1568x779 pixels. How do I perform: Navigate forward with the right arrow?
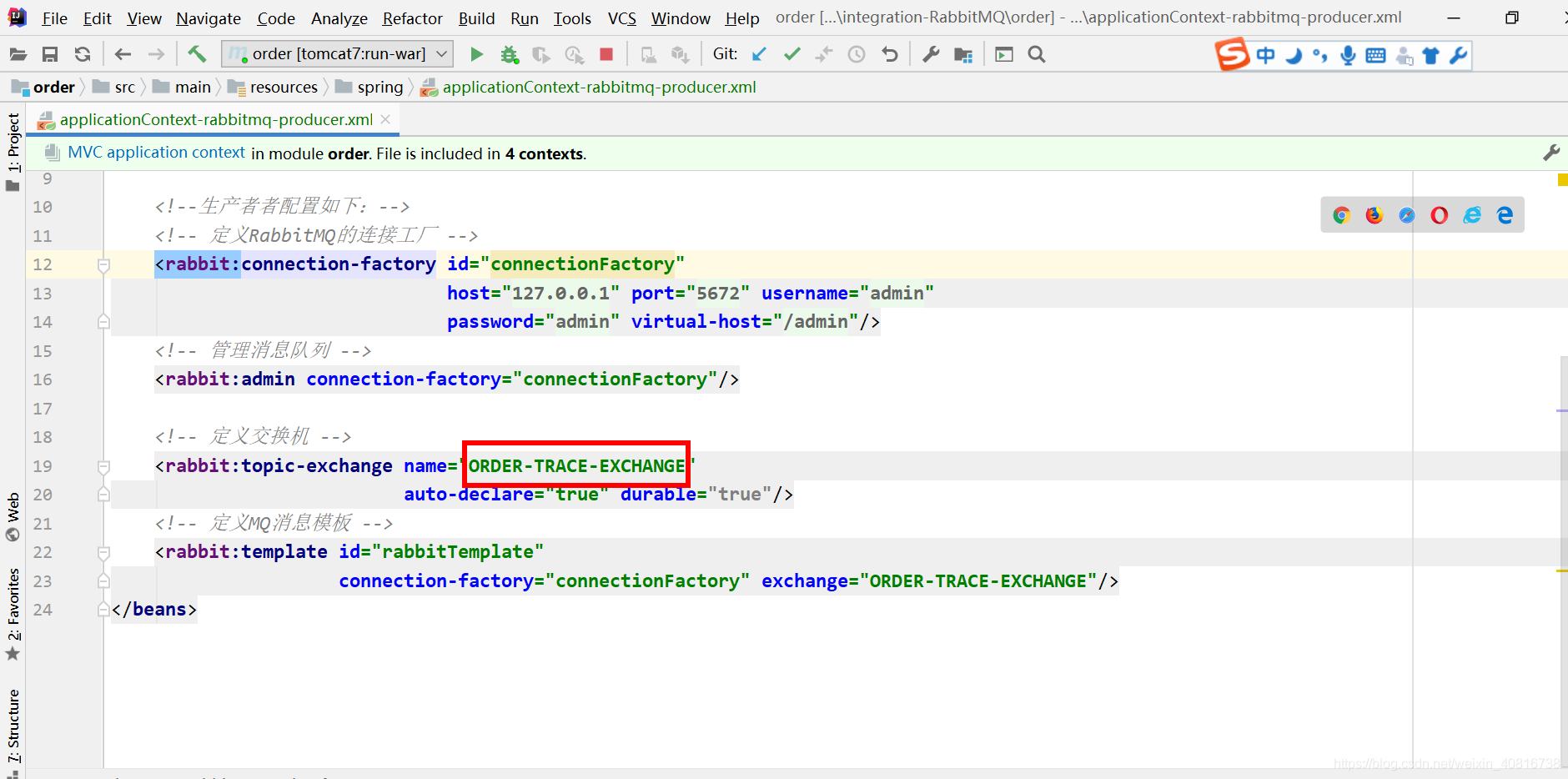click(x=156, y=54)
